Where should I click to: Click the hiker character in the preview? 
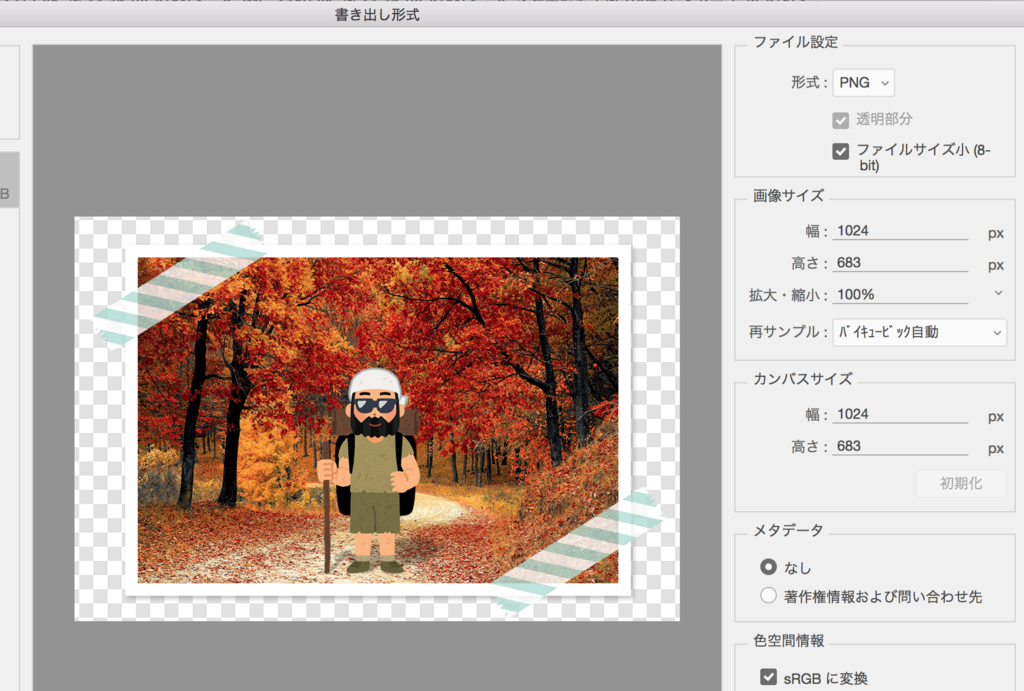click(375, 470)
